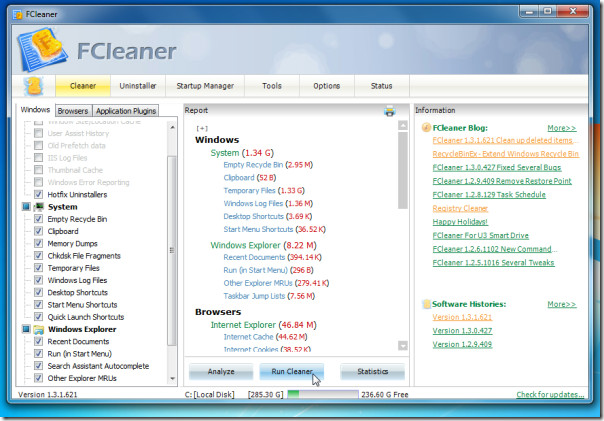The width and height of the screenshot is (604, 421).
Task: Uncheck Hotfix Uninstallers
Action: tap(38, 195)
